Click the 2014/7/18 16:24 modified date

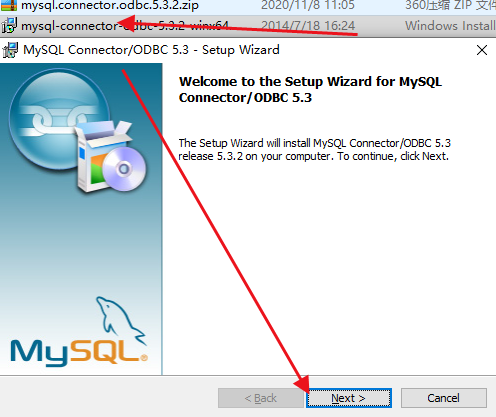pyautogui.click(x=308, y=26)
